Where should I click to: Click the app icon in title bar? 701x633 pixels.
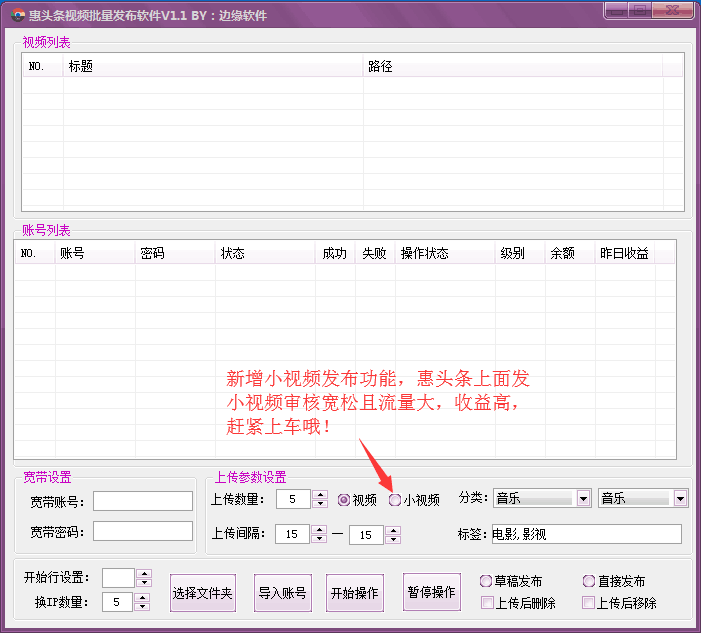[x=18, y=16]
